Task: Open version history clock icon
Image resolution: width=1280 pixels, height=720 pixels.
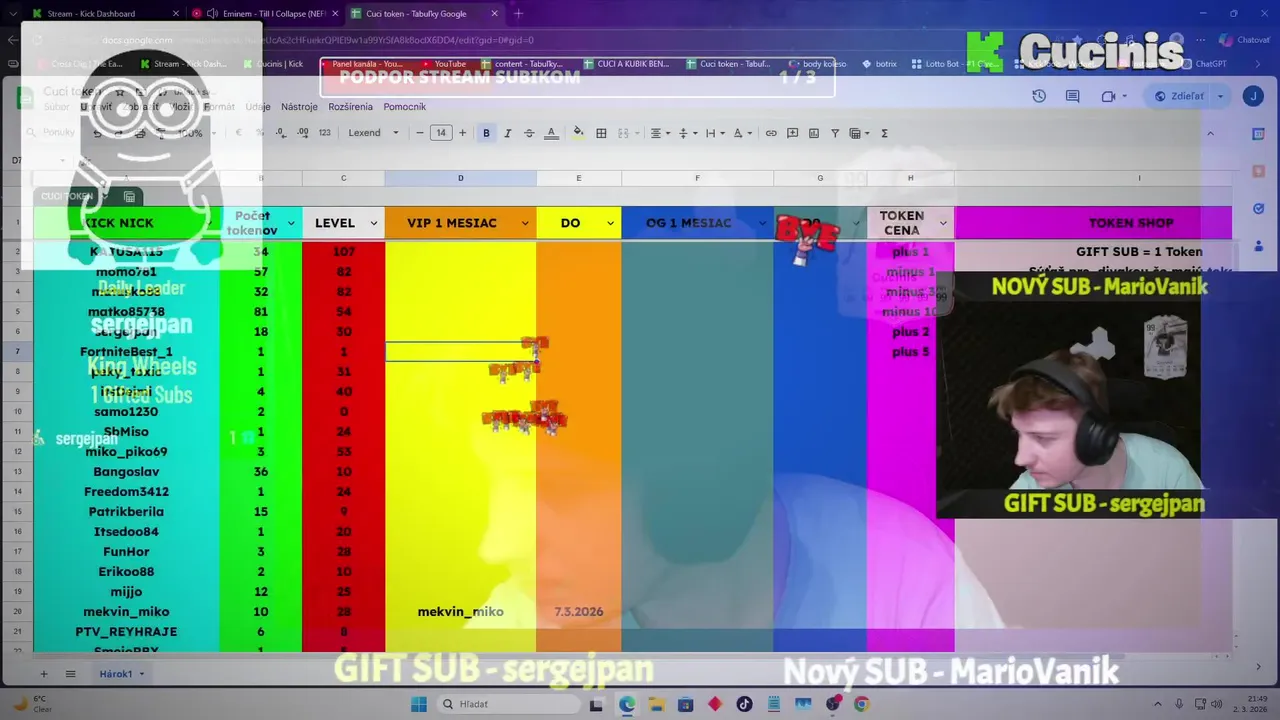Action: [x=1039, y=96]
